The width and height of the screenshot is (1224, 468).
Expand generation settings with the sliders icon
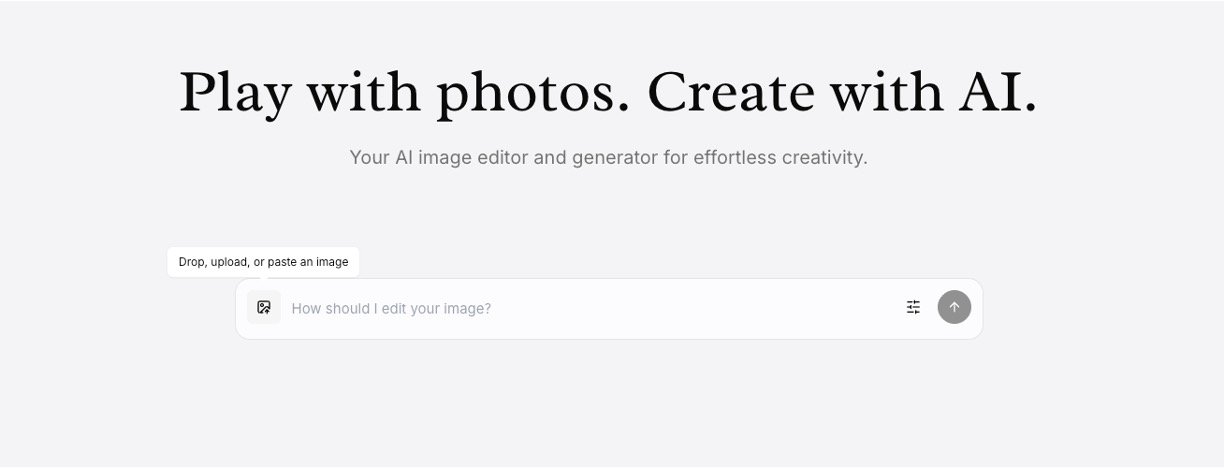(x=913, y=308)
